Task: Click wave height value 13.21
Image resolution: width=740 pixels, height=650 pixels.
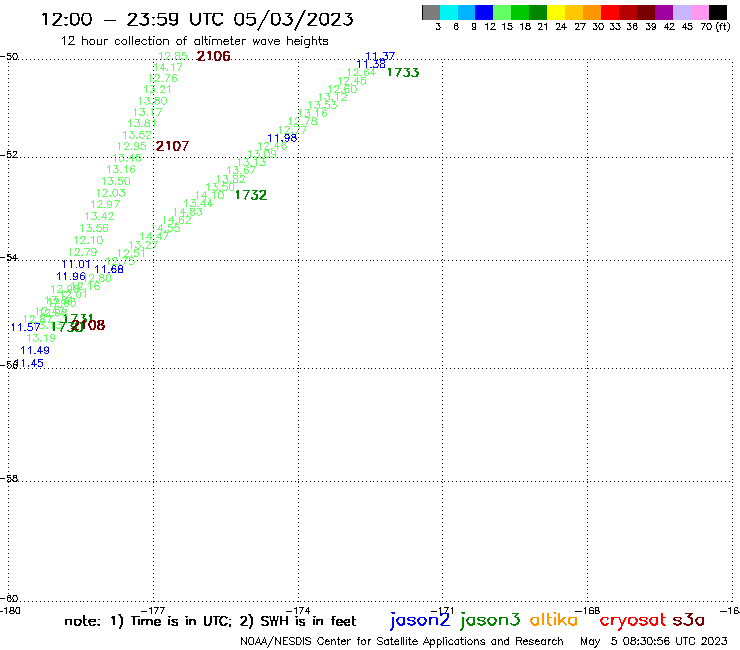Action: 157,90
